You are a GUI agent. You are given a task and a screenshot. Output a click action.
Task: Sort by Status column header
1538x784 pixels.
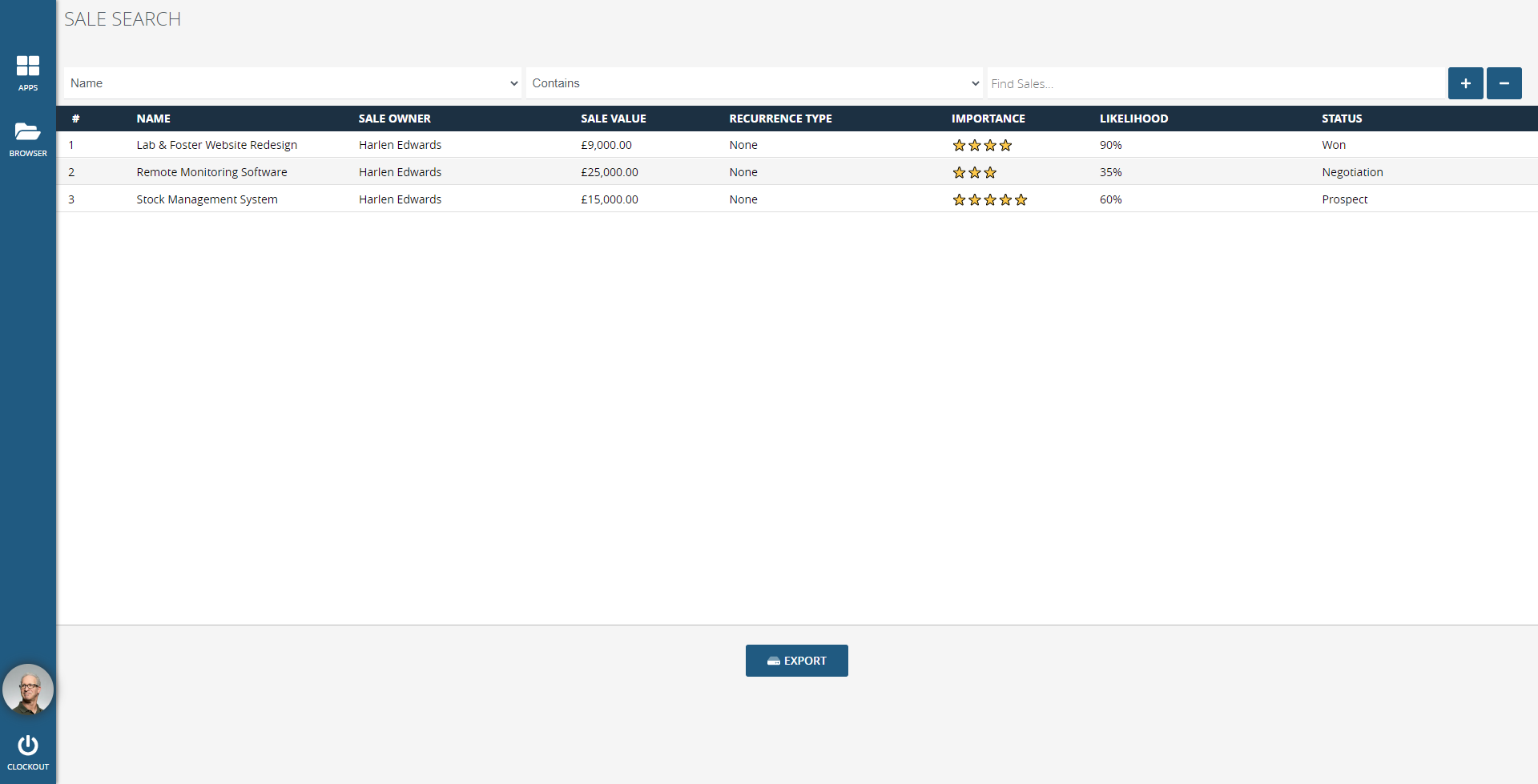click(1342, 119)
